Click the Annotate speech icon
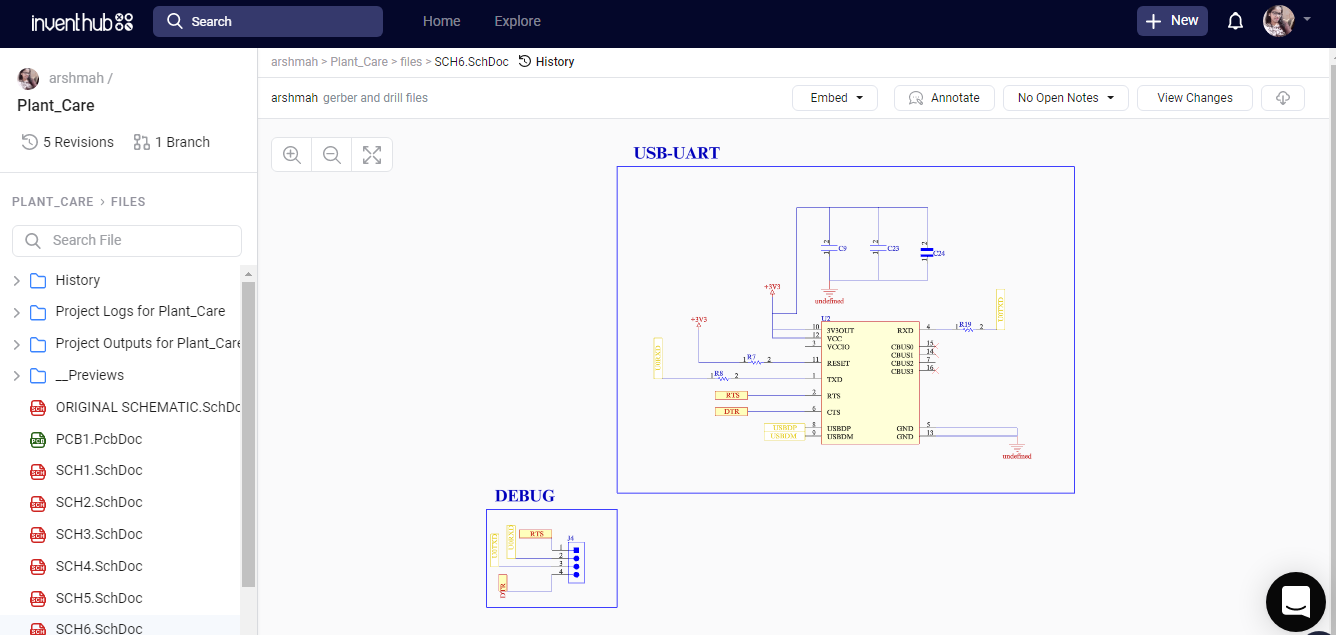This screenshot has width=1336, height=635. (915, 98)
